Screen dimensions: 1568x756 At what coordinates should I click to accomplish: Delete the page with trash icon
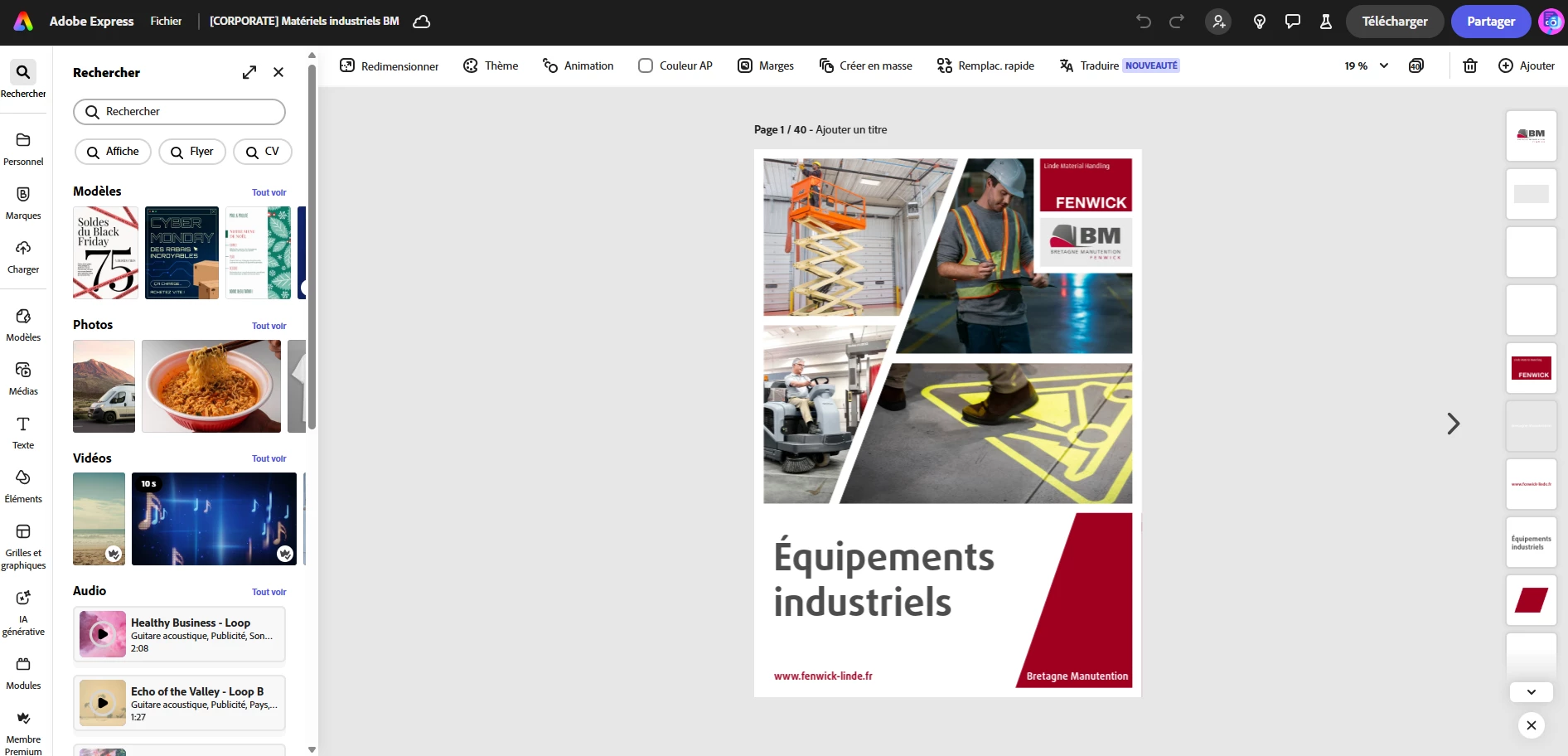tap(1470, 65)
